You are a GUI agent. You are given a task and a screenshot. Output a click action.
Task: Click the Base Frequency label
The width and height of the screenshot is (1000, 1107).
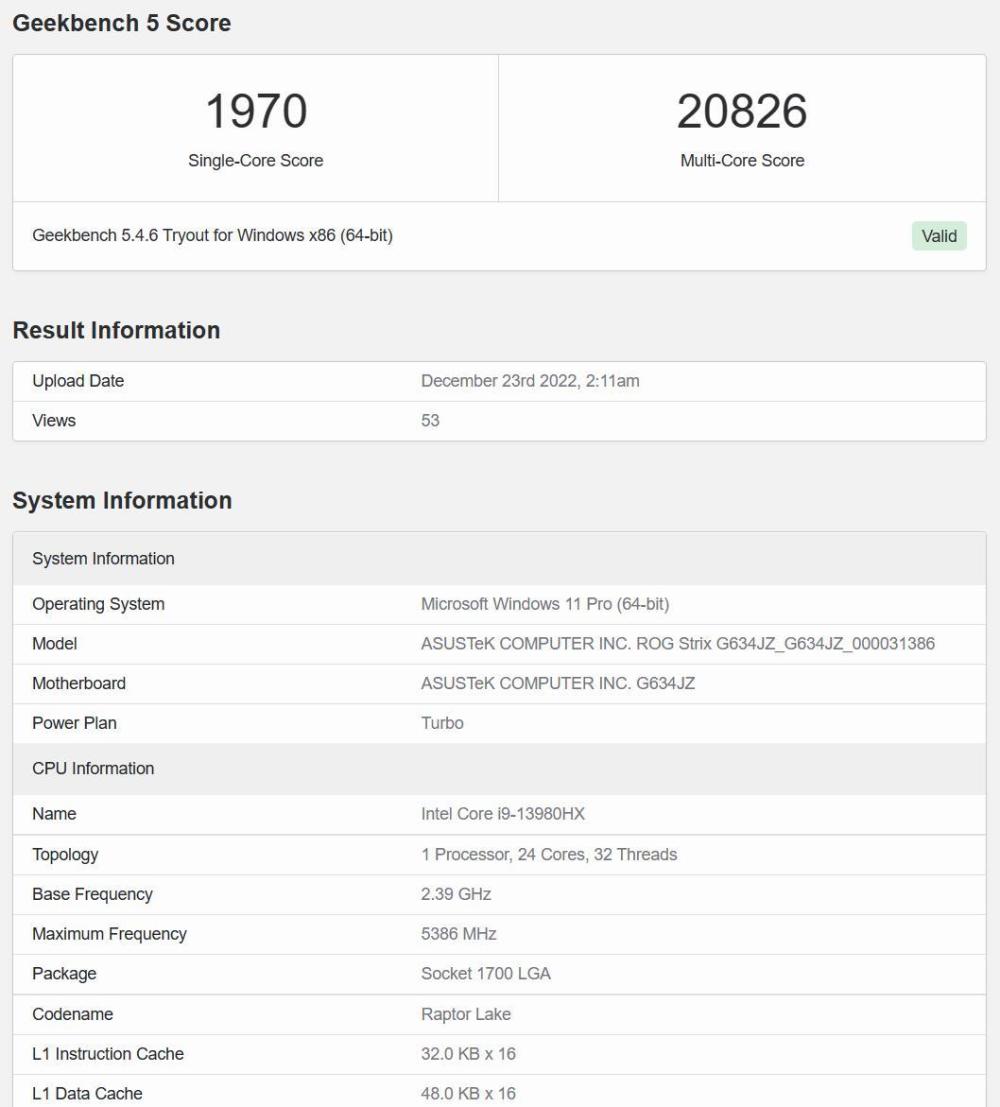point(92,894)
